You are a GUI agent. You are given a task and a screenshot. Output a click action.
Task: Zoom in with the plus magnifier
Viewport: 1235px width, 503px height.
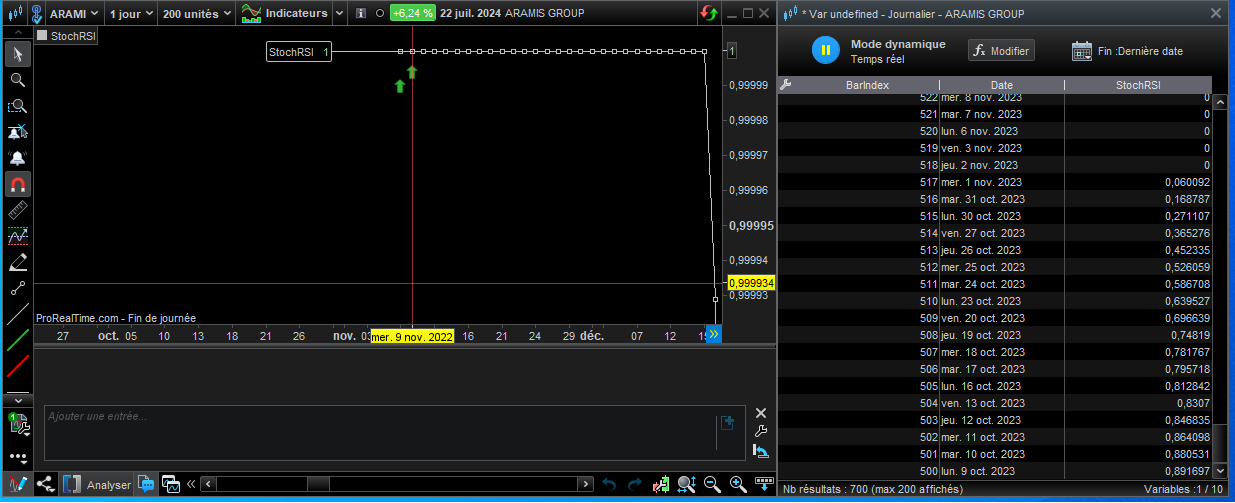tap(738, 485)
